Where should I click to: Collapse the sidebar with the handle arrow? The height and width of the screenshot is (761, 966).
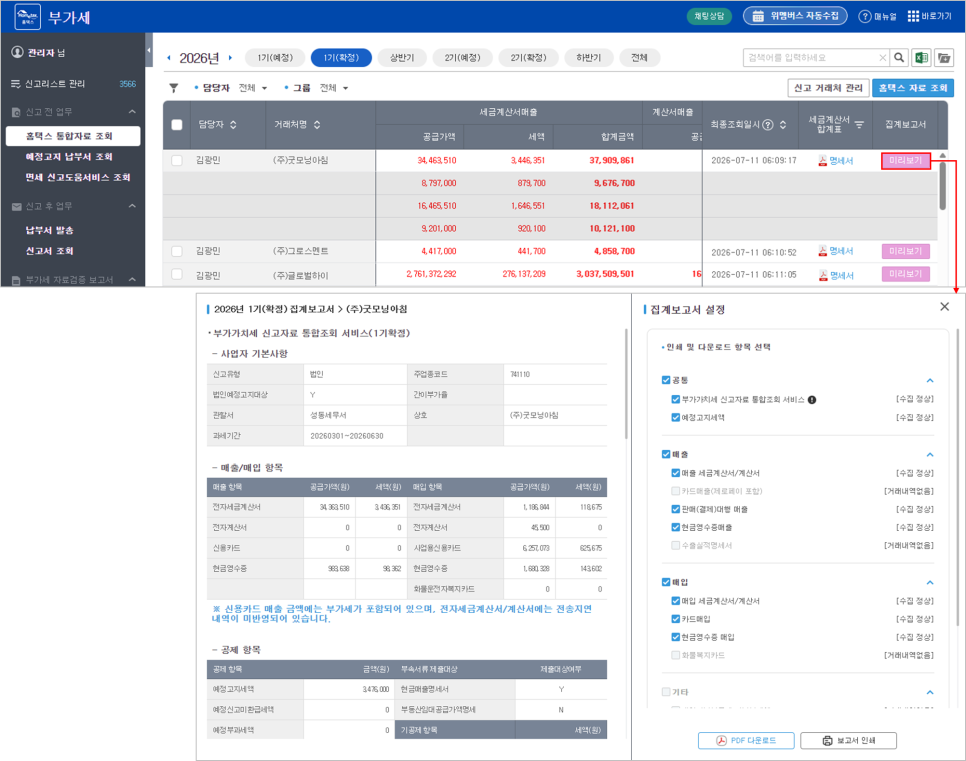[x=148, y=50]
